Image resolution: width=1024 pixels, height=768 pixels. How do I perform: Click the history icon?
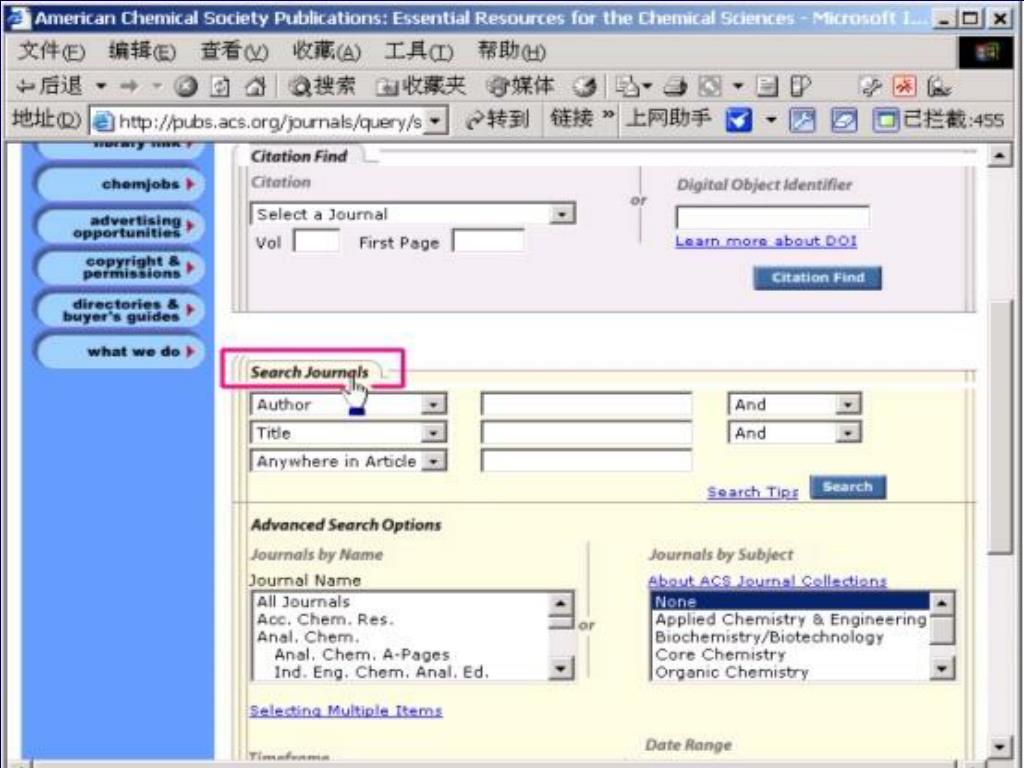pyautogui.click(x=584, y=86)
